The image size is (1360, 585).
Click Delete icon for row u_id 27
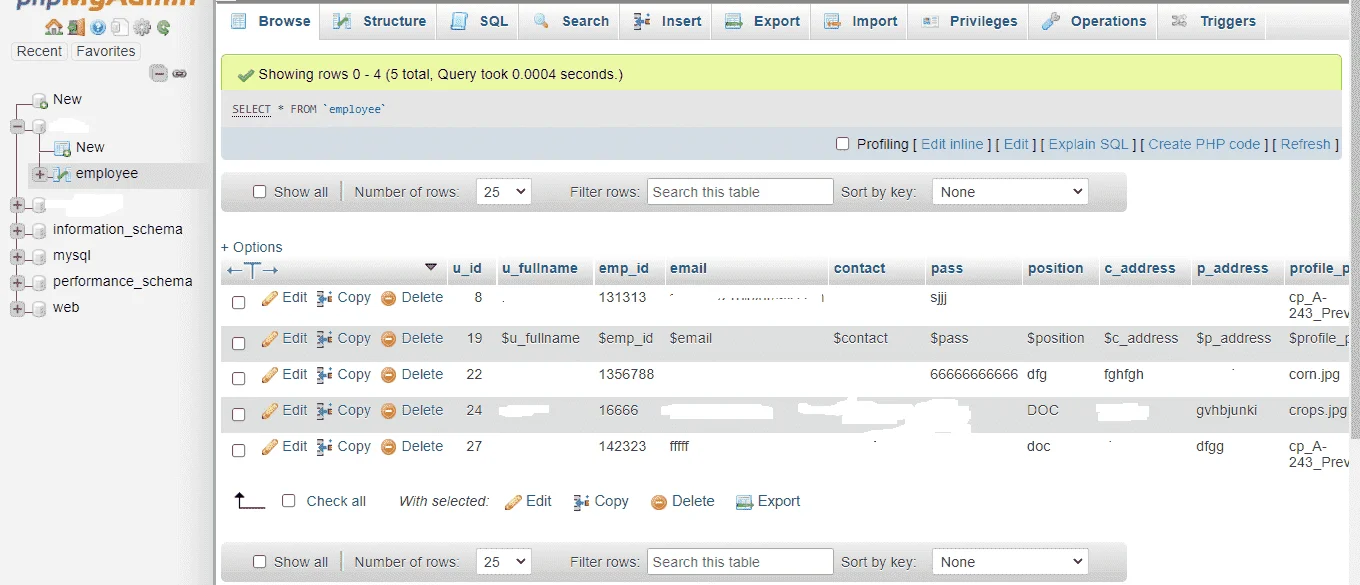(x=389, y=447)
